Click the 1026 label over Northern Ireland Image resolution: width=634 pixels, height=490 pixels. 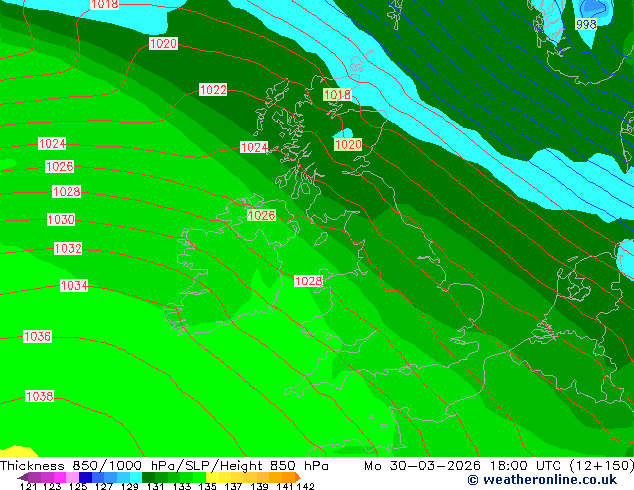pyautogui.click(x=261, y=215)
